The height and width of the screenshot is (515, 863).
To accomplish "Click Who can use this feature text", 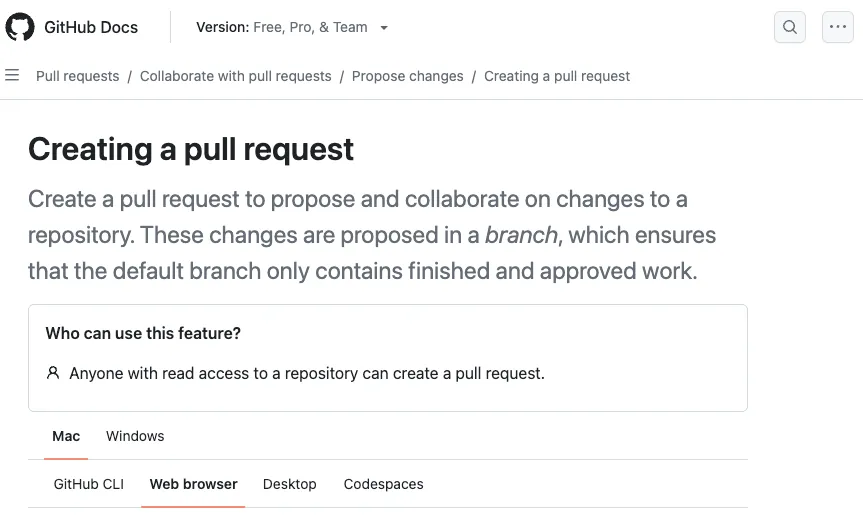I will [x=143, y=333].
